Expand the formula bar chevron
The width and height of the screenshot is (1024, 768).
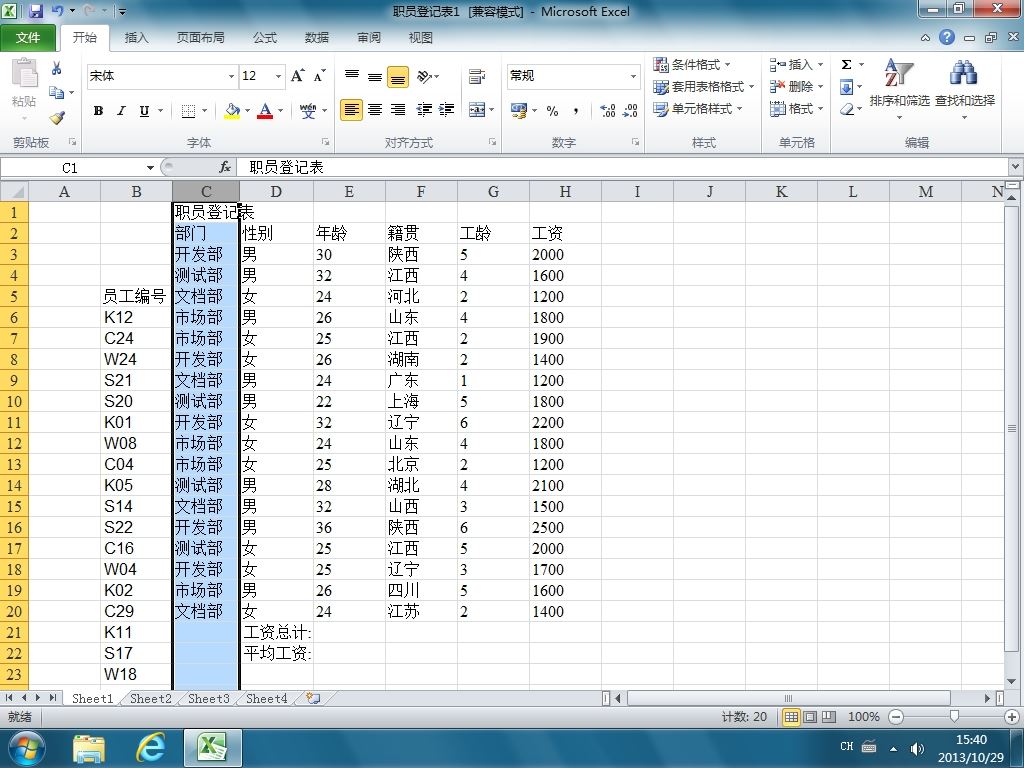(x=1016, y=167)
